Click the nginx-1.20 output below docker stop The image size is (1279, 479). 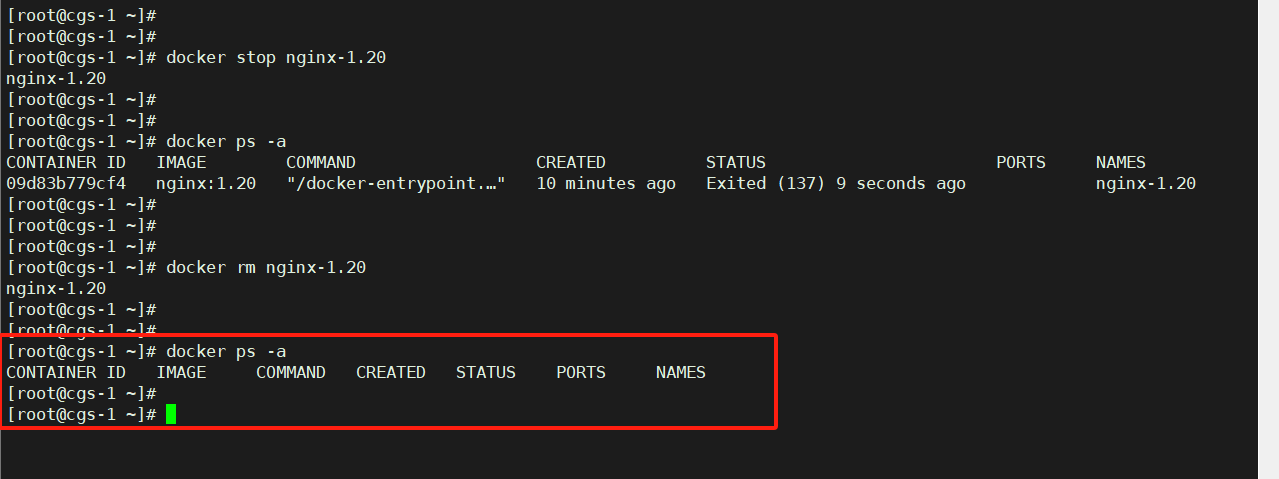tap(56, 78)
